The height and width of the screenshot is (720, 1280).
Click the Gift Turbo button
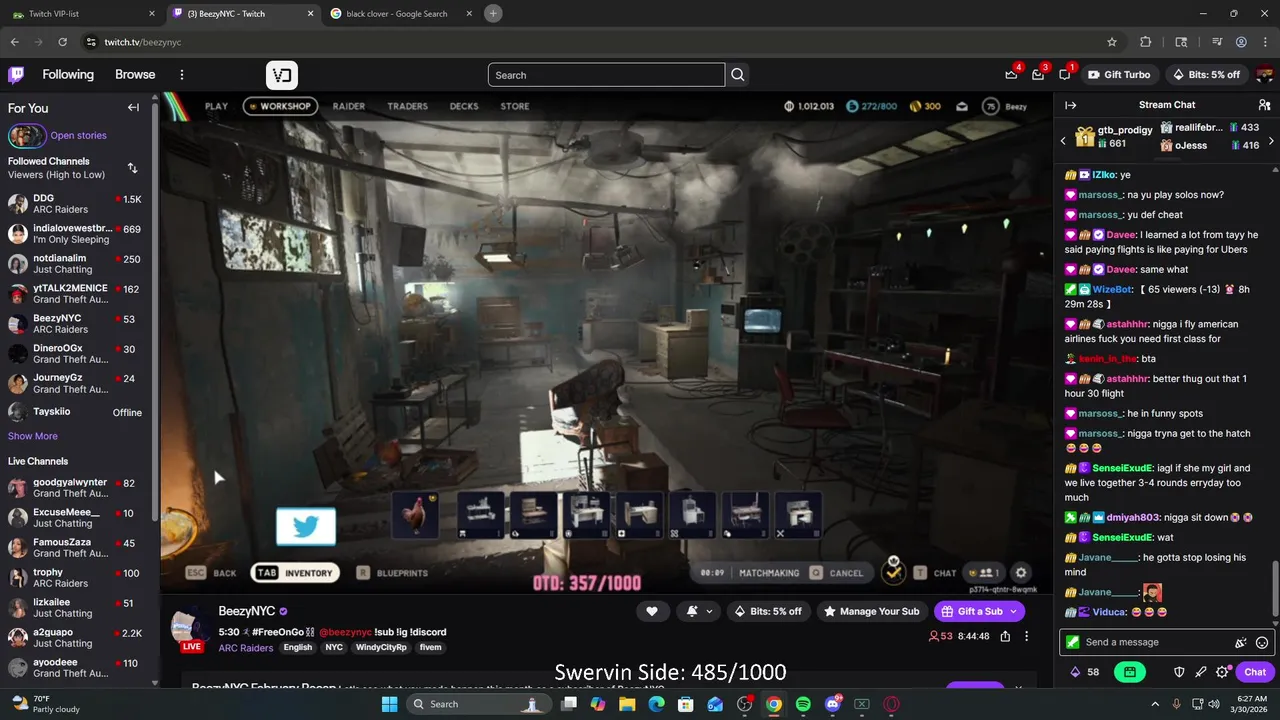click(x=1120, y=75)
